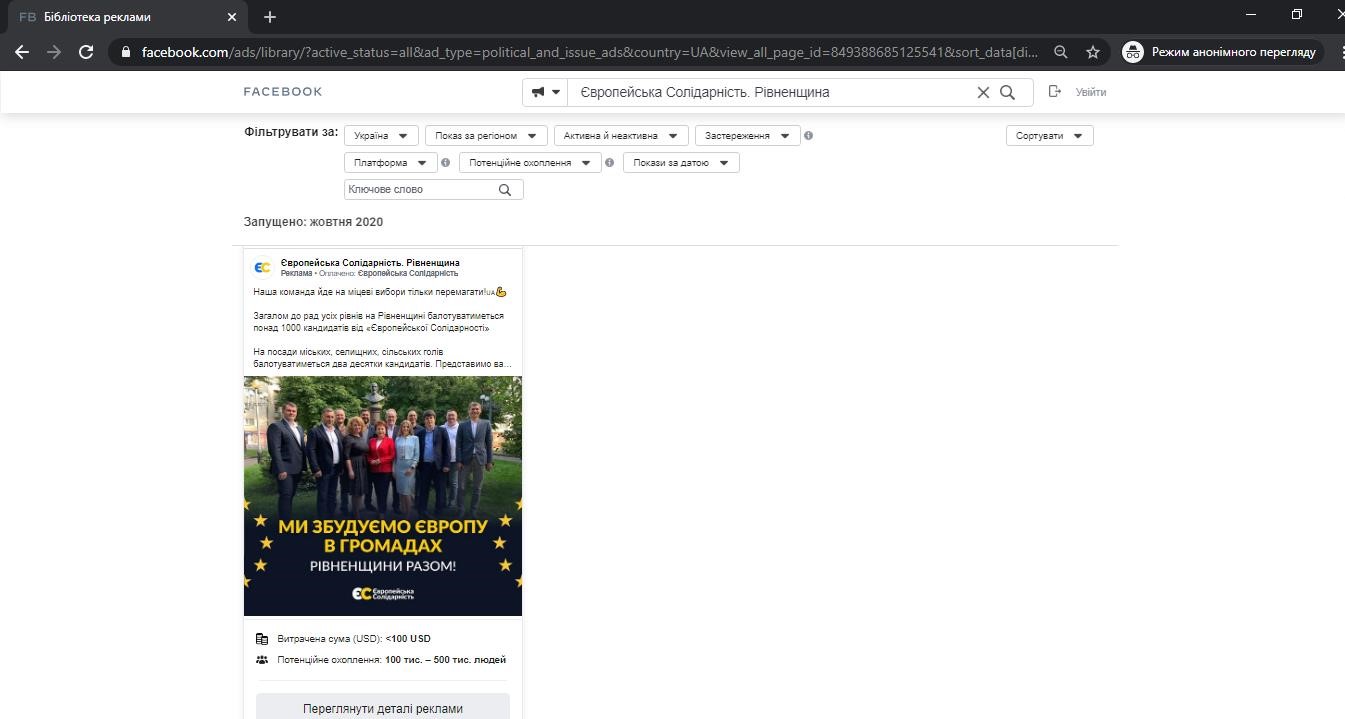Click the FACEBOOK logo
The image size is (1345, 719).
[x=283, y=92]
